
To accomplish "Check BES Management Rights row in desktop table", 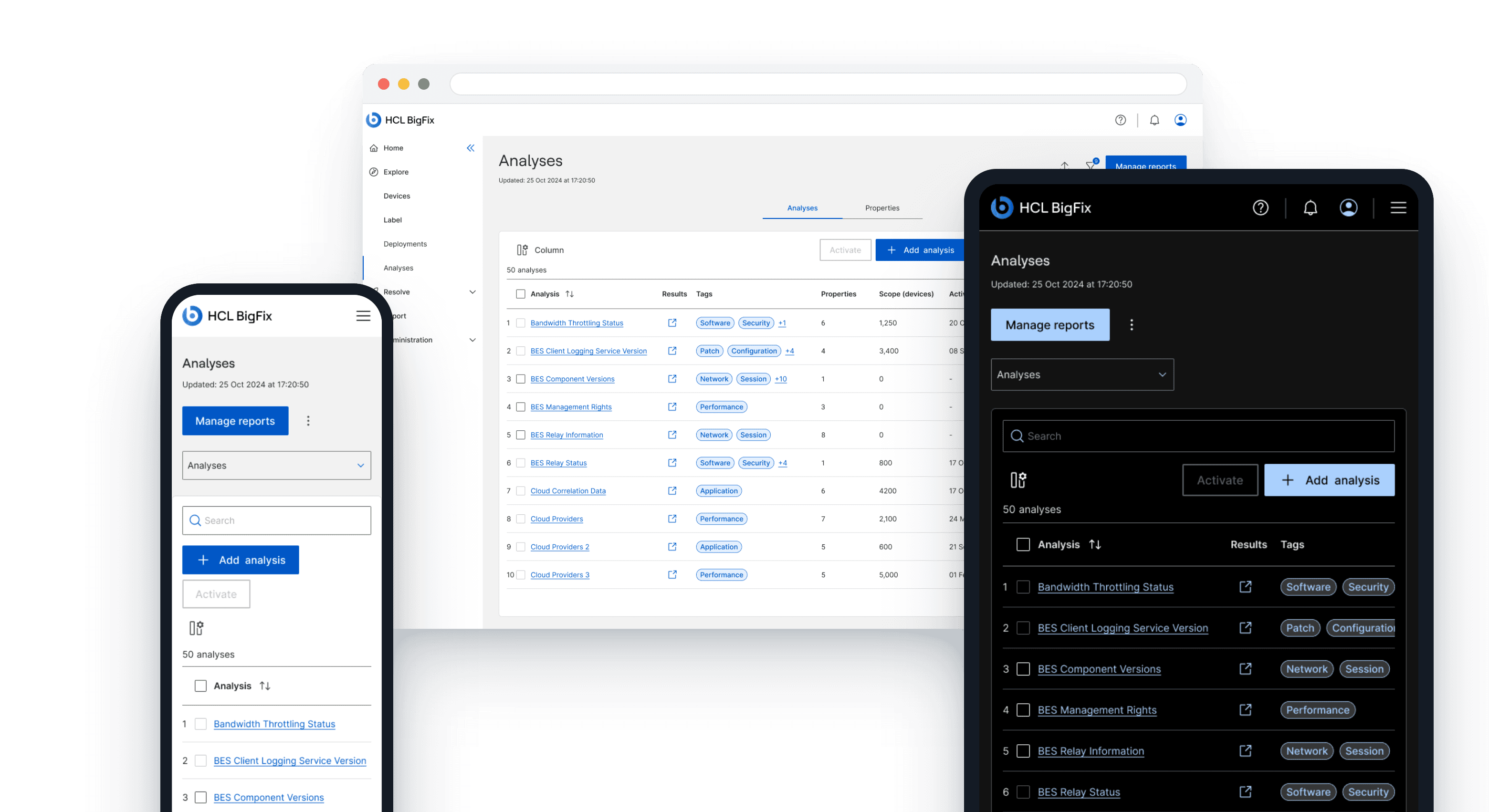I will 520,407.
